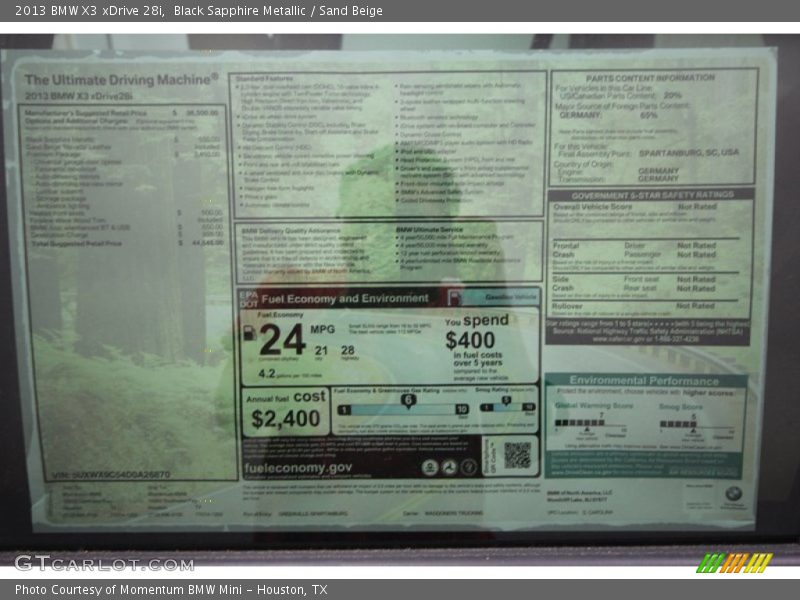
Task: Click the BMW roundel logo on the sticker
Action: tap(734, 493)
